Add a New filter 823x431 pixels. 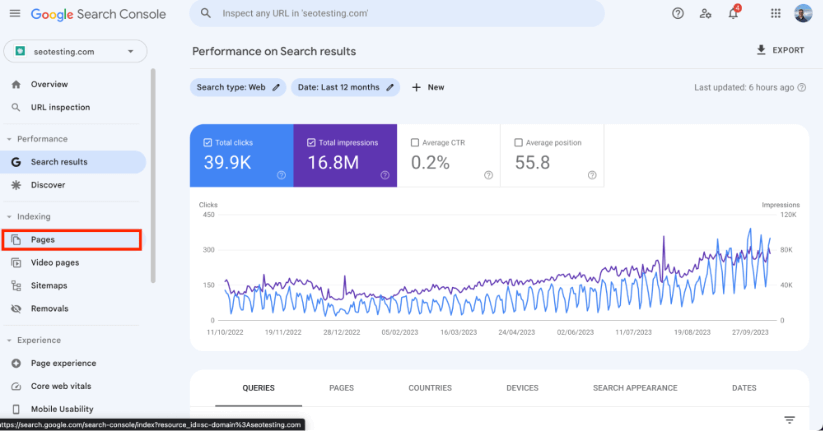[428, 88]
